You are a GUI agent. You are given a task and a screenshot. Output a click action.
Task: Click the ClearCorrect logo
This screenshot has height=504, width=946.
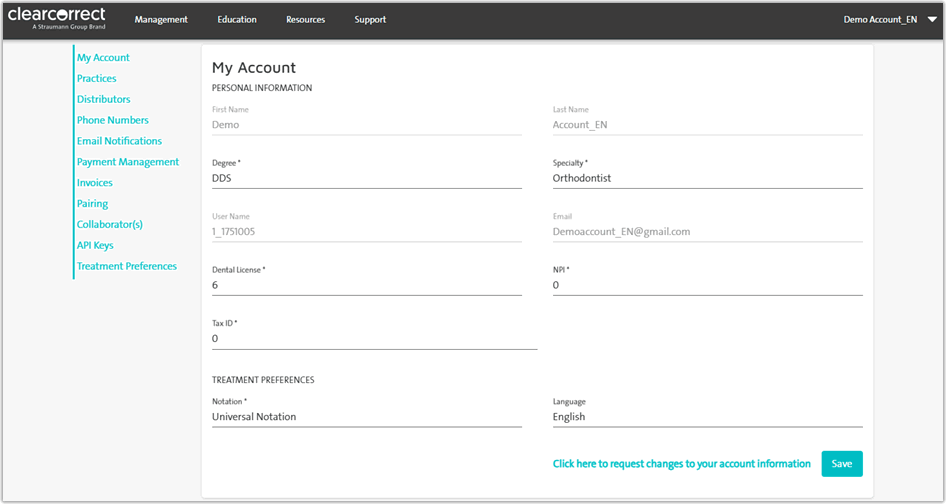pyautogui.click(x=56, y=19)
